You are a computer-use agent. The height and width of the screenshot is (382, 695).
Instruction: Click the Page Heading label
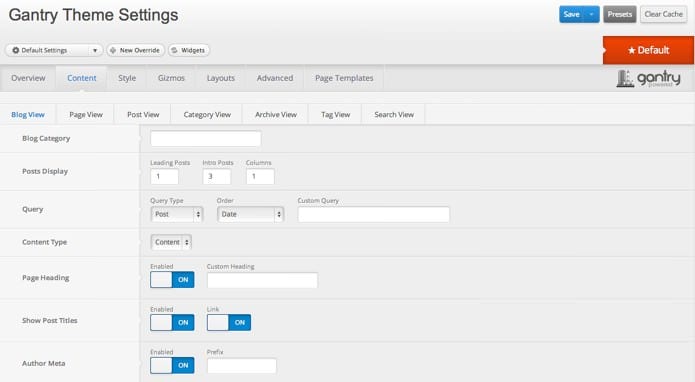(x=46, y=278)
